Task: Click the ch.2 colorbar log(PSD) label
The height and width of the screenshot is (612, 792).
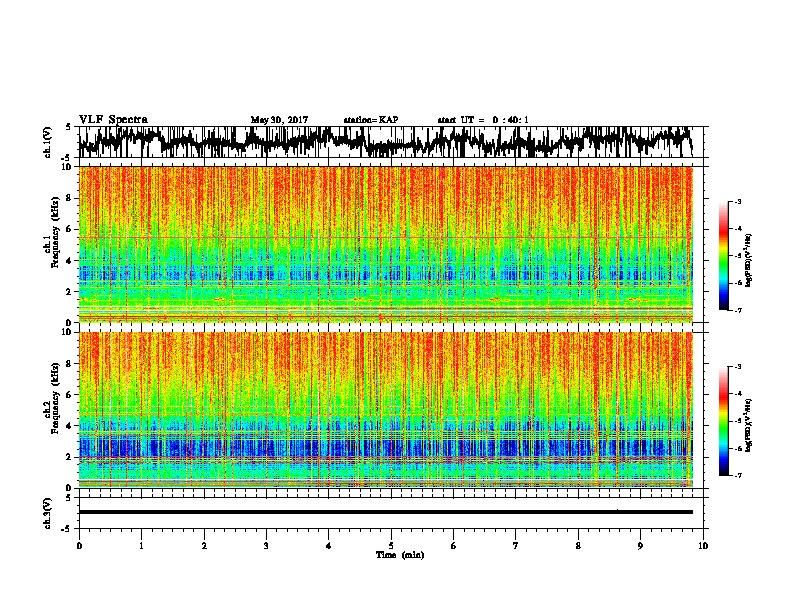Action: point(748,425)
